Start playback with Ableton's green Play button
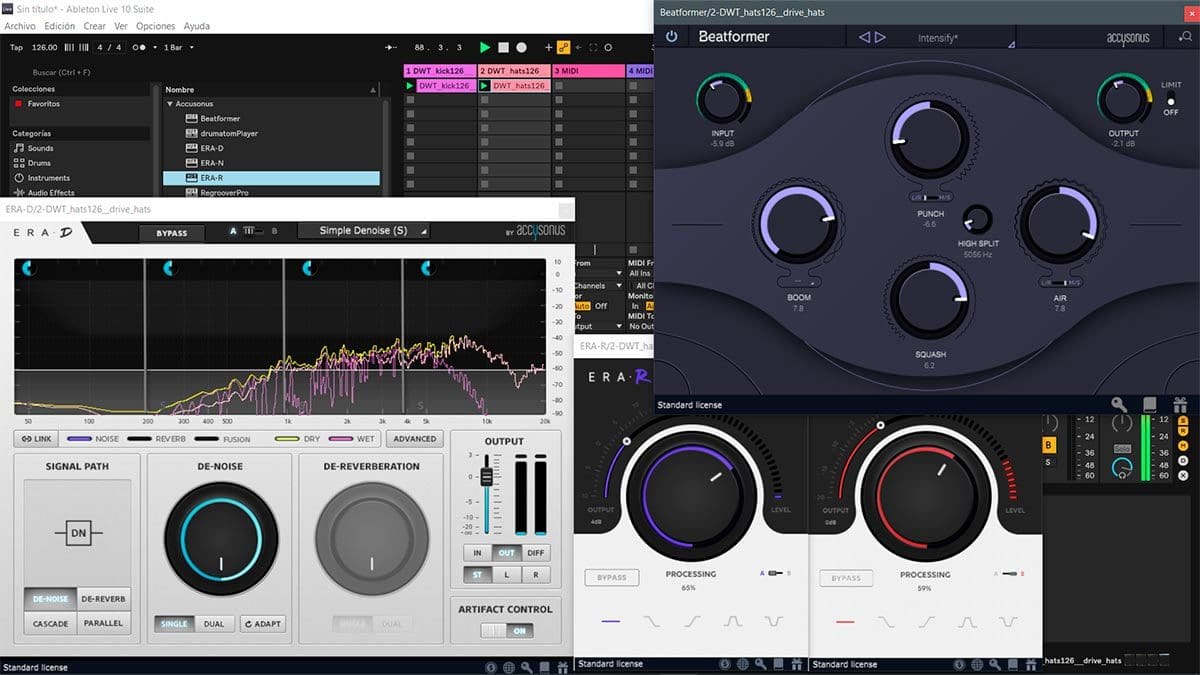Screen dimensions: 1200x675 point(485,47)
